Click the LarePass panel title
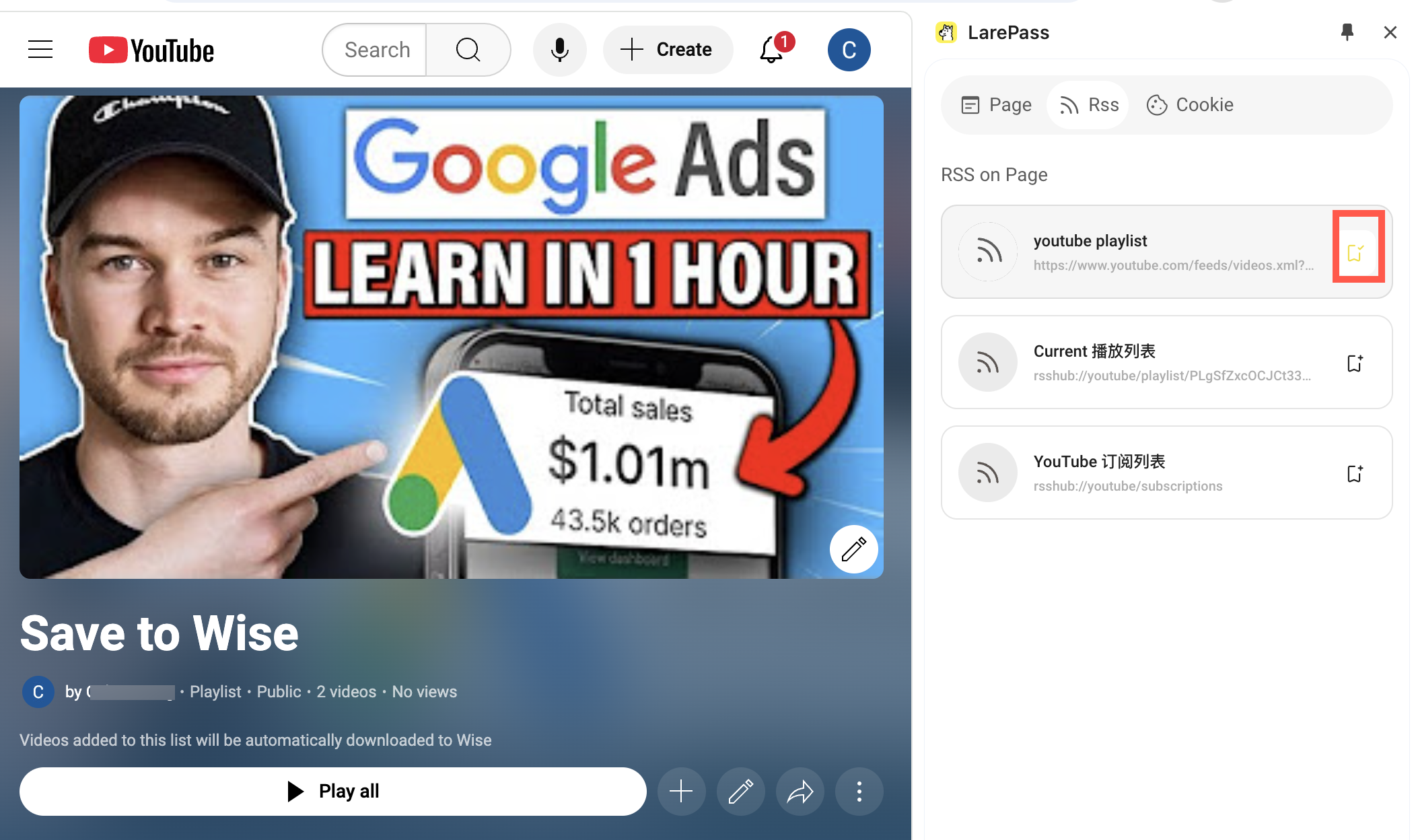The height and width of the screenshot is (840, 1416). click(1008, 32)
